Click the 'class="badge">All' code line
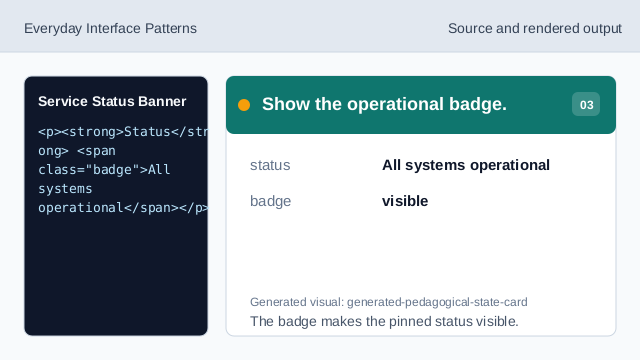Image resolution: width=640 pixels, height=360 pixels. tap(104, 169)
